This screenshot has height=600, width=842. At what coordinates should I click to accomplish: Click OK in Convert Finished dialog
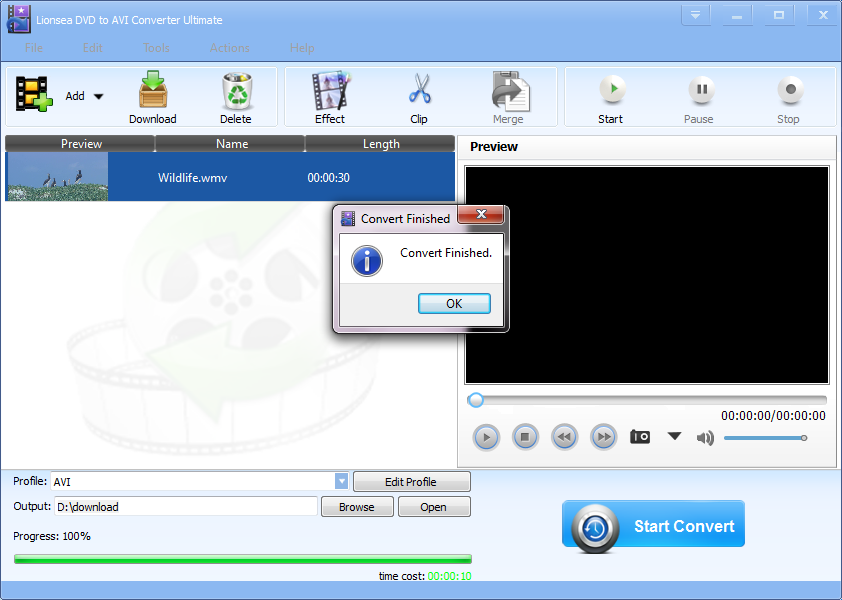pyautogui.click(x=454, y=303)
